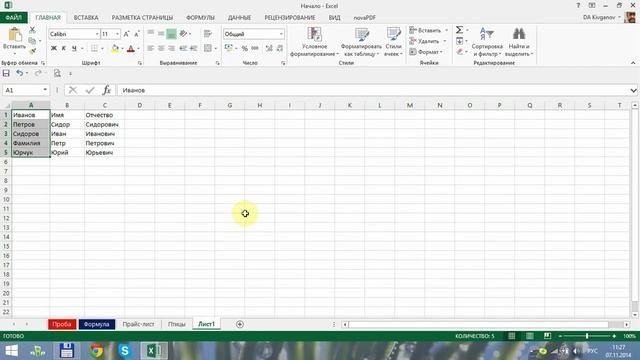The height and width of the screenshot is (360, 640).
Task: Click Save icon in quick access toolbar
Action: coord(6,73)
